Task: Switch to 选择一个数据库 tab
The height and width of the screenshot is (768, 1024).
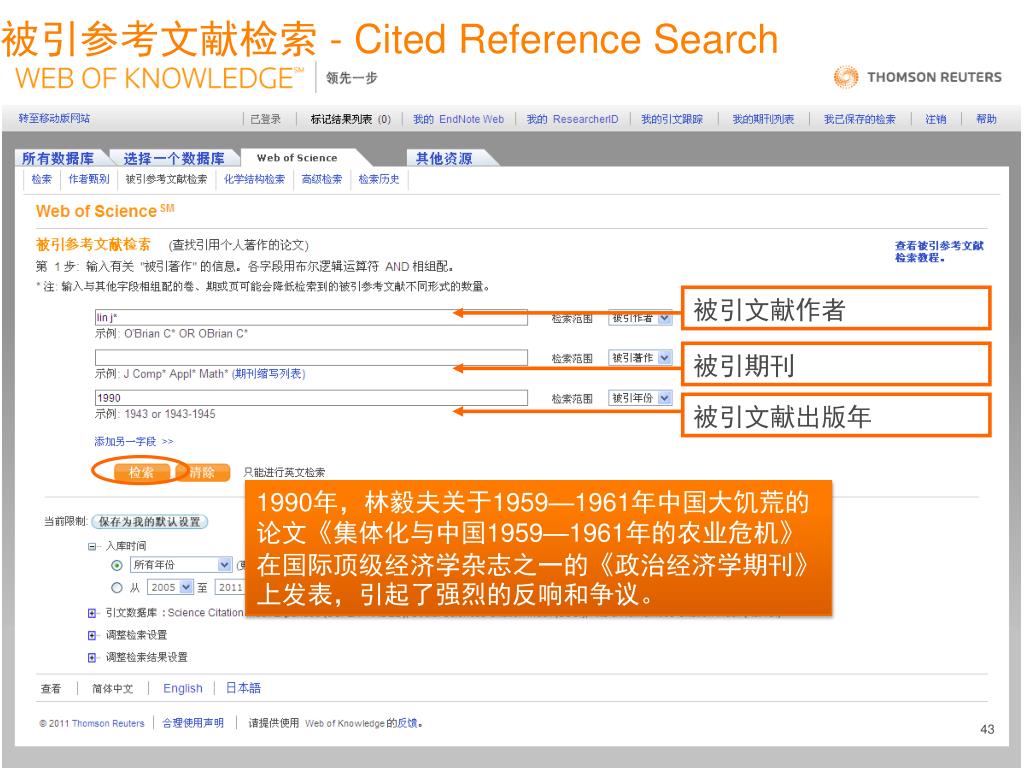Action: [174, 159]
